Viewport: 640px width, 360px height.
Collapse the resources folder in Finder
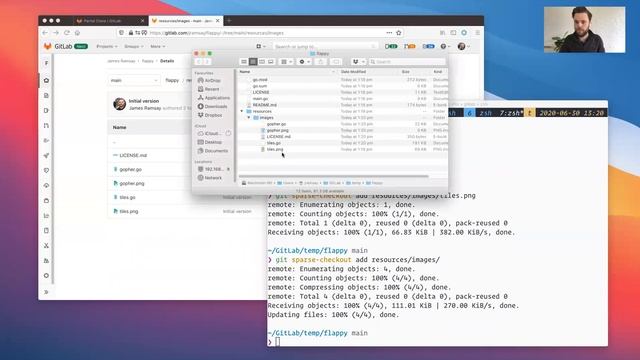coord(242,111)
